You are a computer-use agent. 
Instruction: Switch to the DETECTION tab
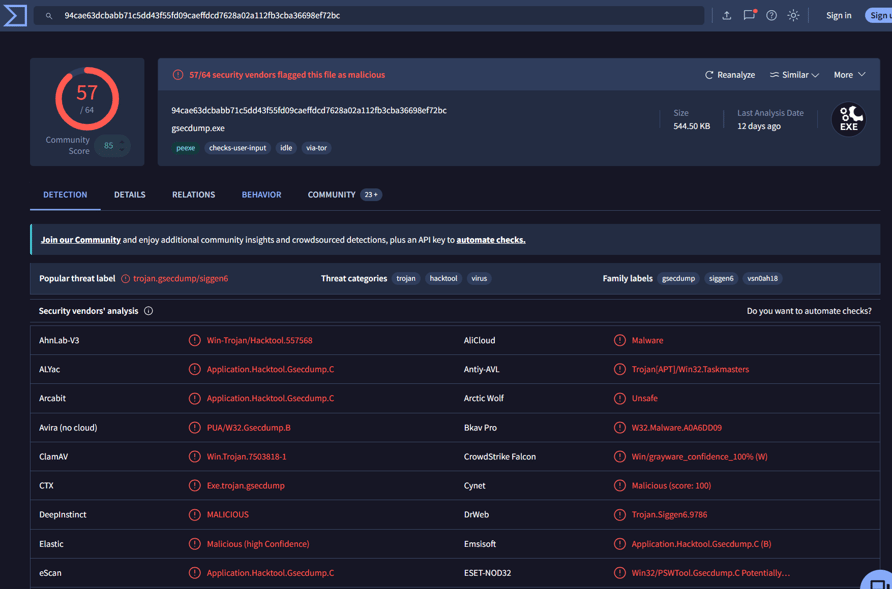pos(65,195)
